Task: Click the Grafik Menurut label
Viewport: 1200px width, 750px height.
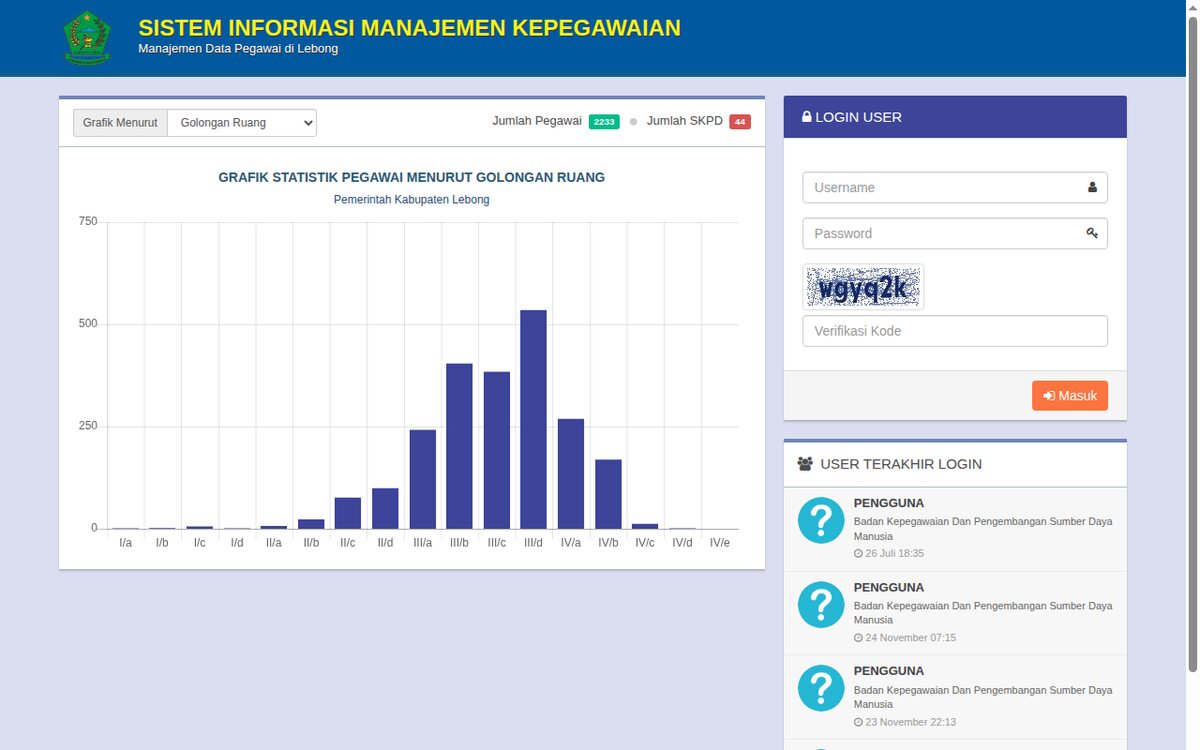Action: 120,123
